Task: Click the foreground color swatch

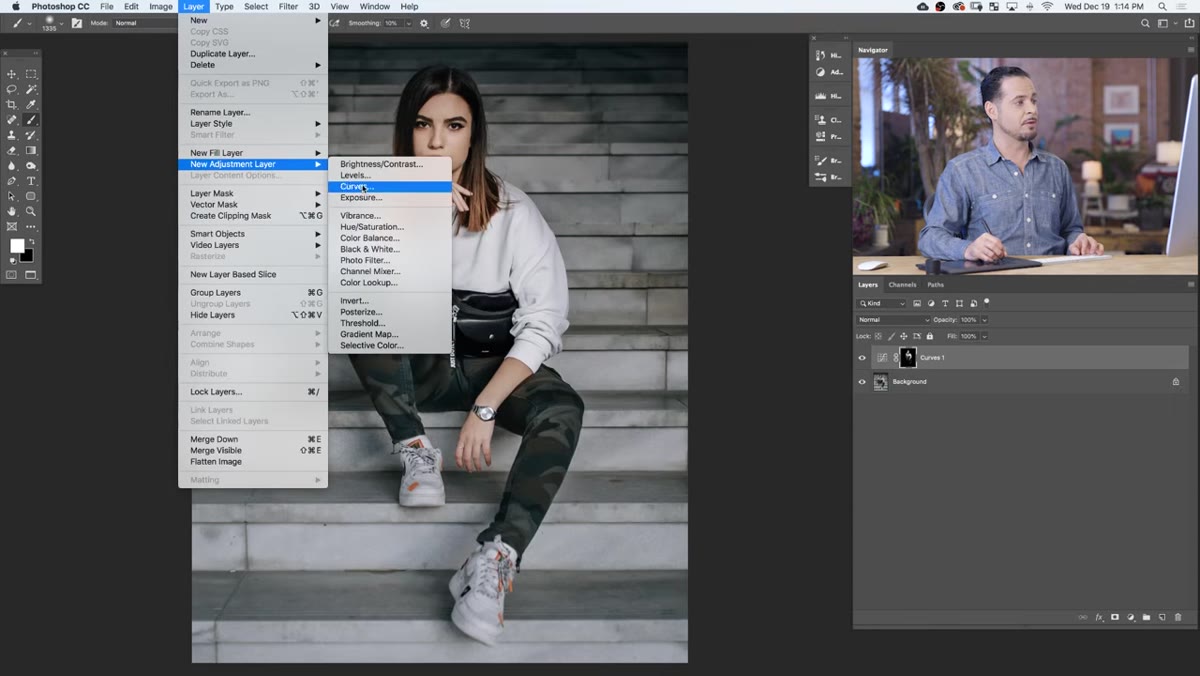Action: click(x=17, y=246)
